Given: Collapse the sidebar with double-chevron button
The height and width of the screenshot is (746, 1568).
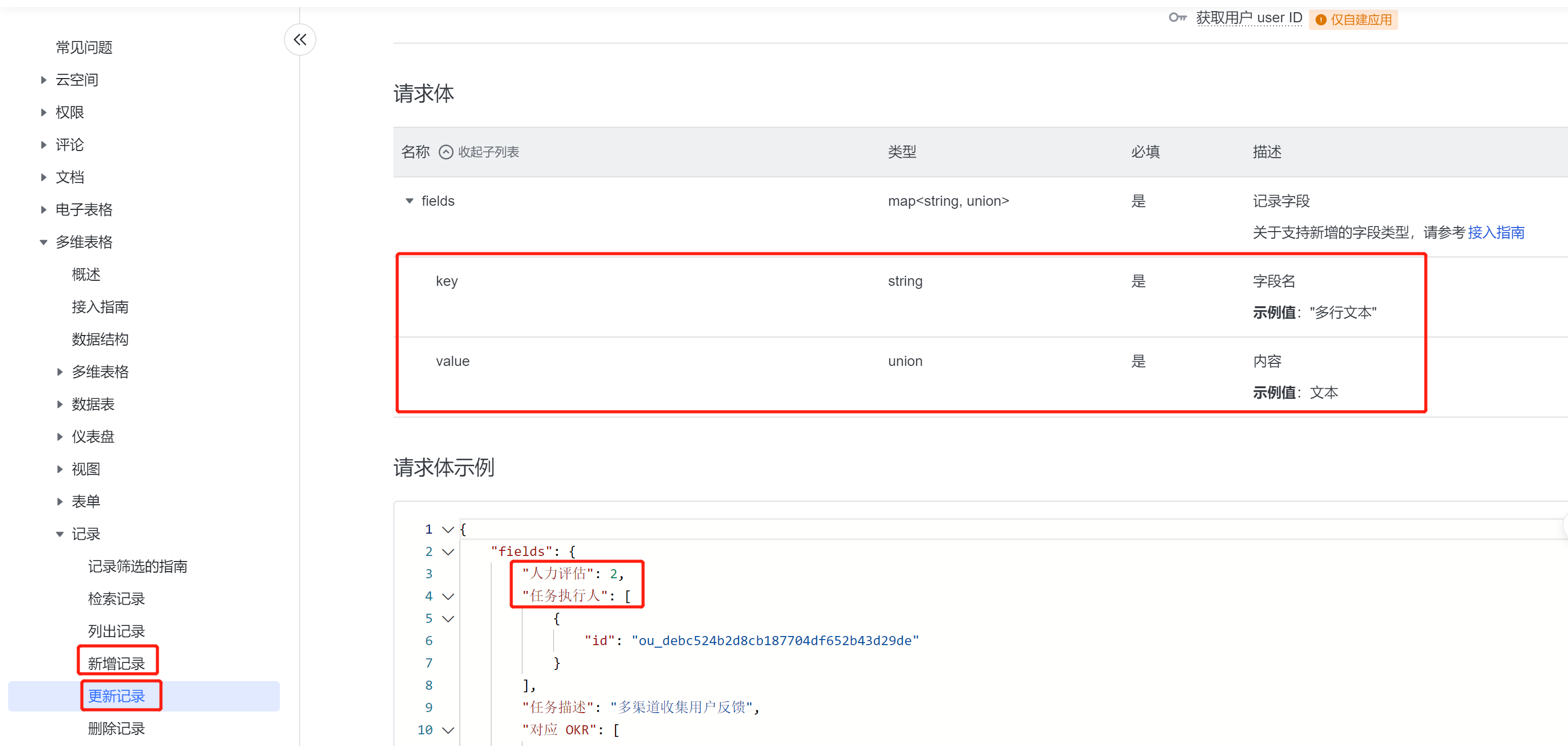Looking at the screenshot, I should coord(300,40).
